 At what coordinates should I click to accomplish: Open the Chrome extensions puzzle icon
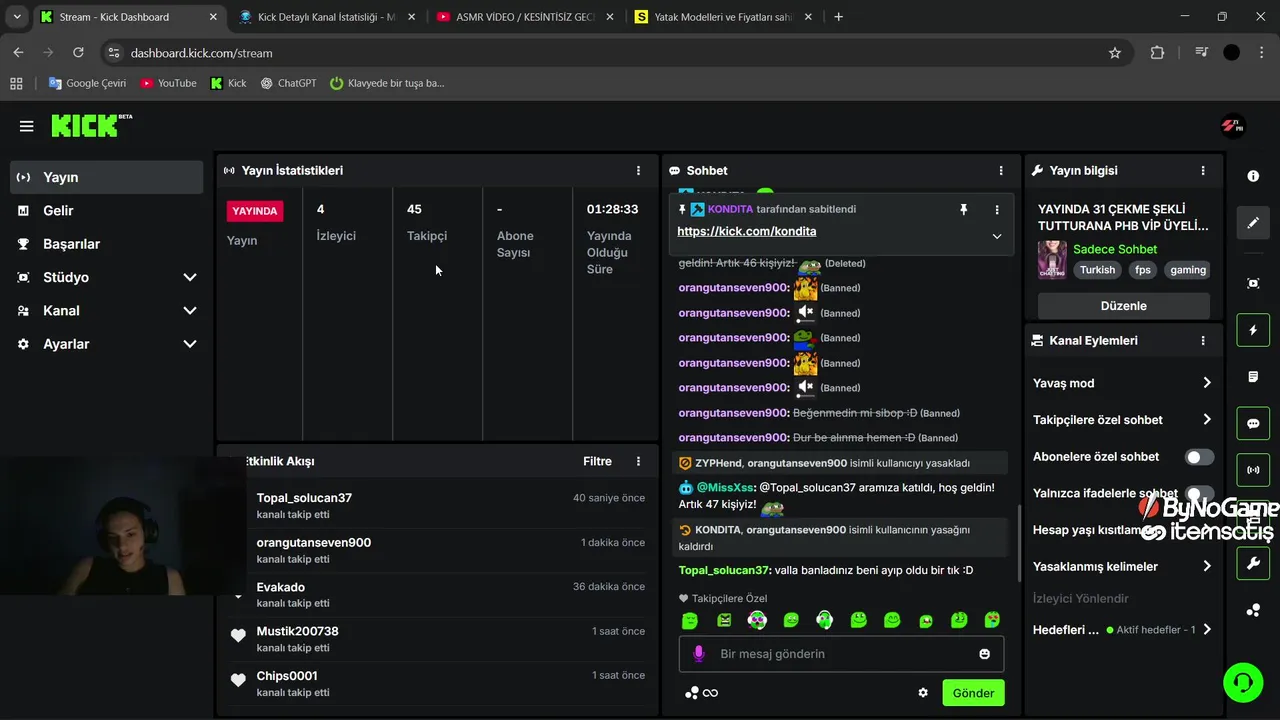(1157, 53)
